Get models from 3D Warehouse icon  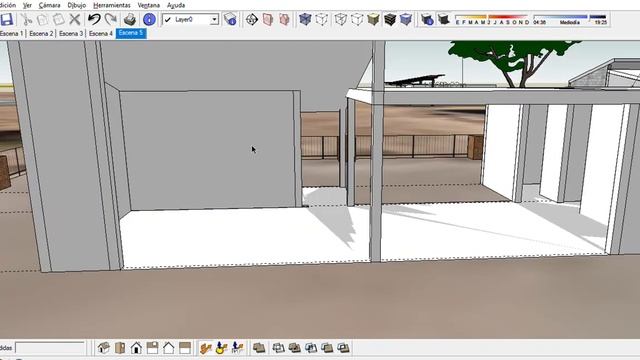point(206,348)
